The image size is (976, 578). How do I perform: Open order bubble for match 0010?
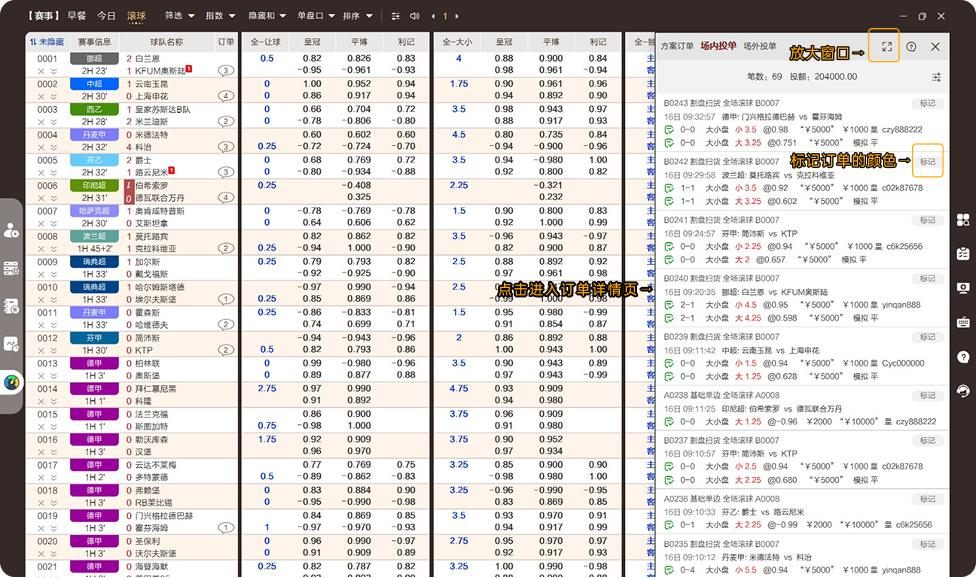226,299
